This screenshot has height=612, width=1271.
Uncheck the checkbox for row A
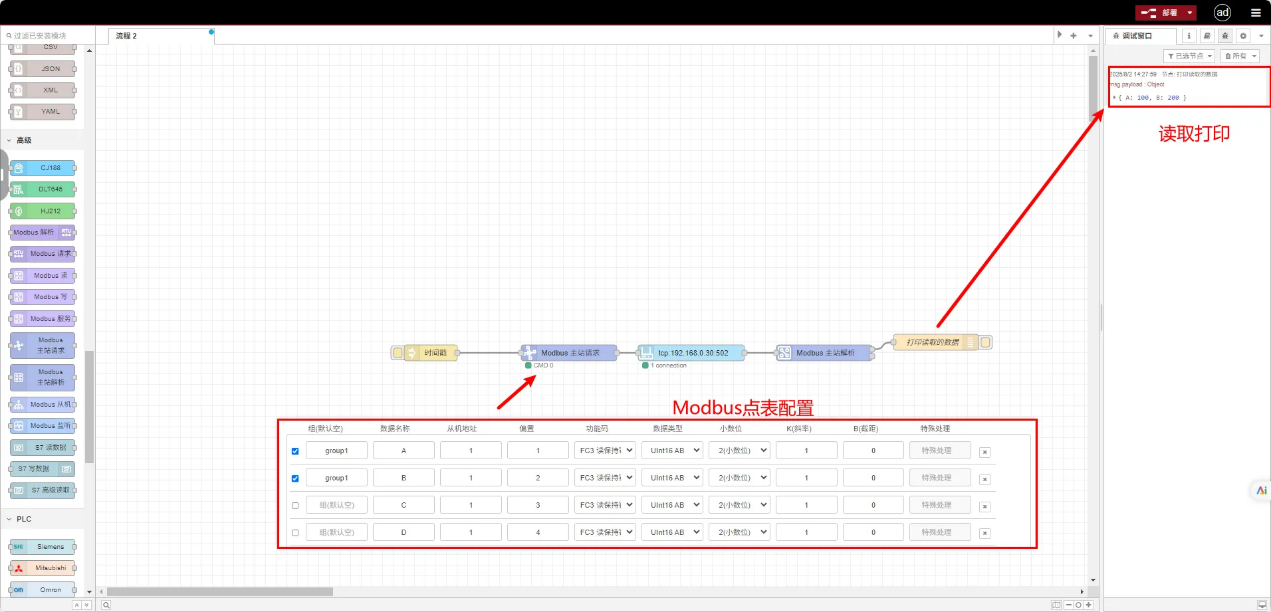pyautogui.click(x=295, y=451)
